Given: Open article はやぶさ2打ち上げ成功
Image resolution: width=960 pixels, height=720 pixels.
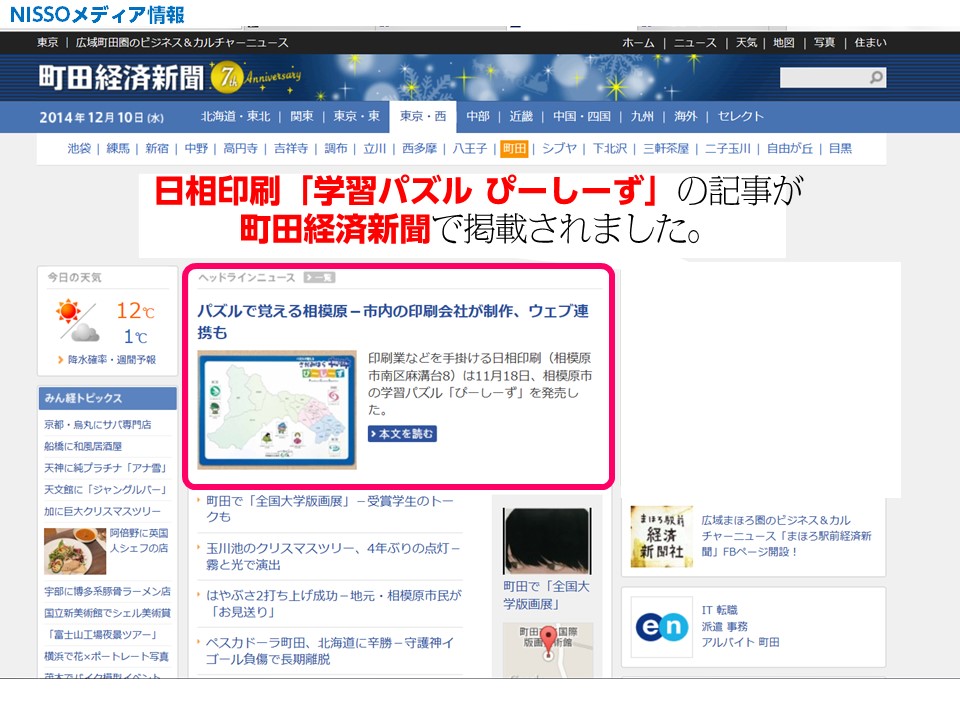Looking at the screenshot, I should (334, 603).
